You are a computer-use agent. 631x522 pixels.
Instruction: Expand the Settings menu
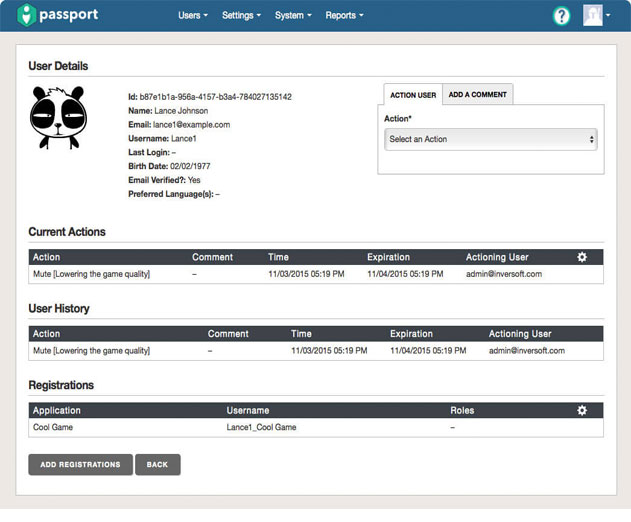241,15
